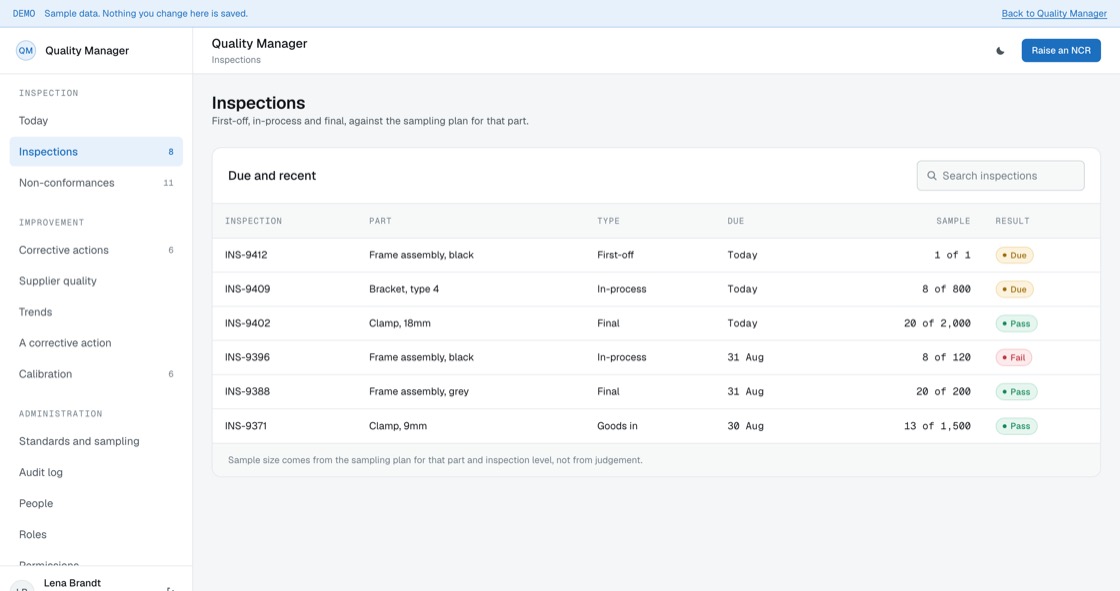The image size is (1120, 591).
Task: Click the RESULT column header
Action: click(1012, 221)
